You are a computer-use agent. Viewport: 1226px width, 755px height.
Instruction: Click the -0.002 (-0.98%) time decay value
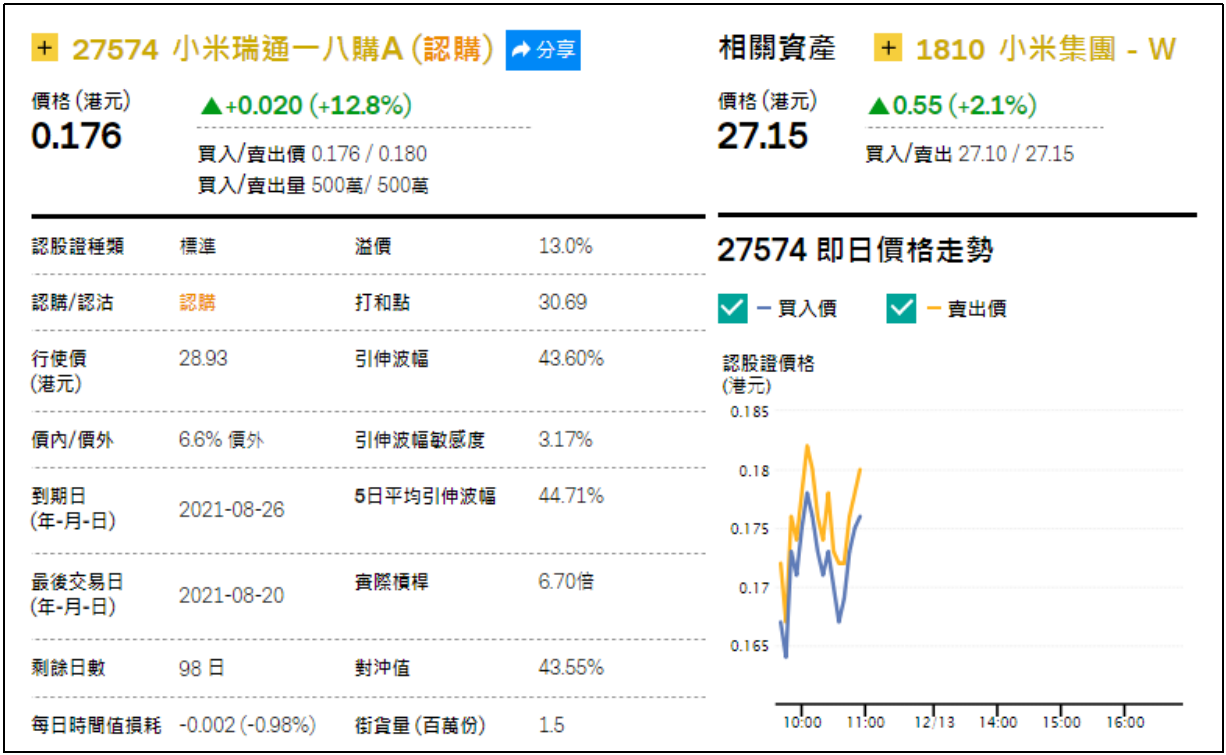click(x=248, y=724)
